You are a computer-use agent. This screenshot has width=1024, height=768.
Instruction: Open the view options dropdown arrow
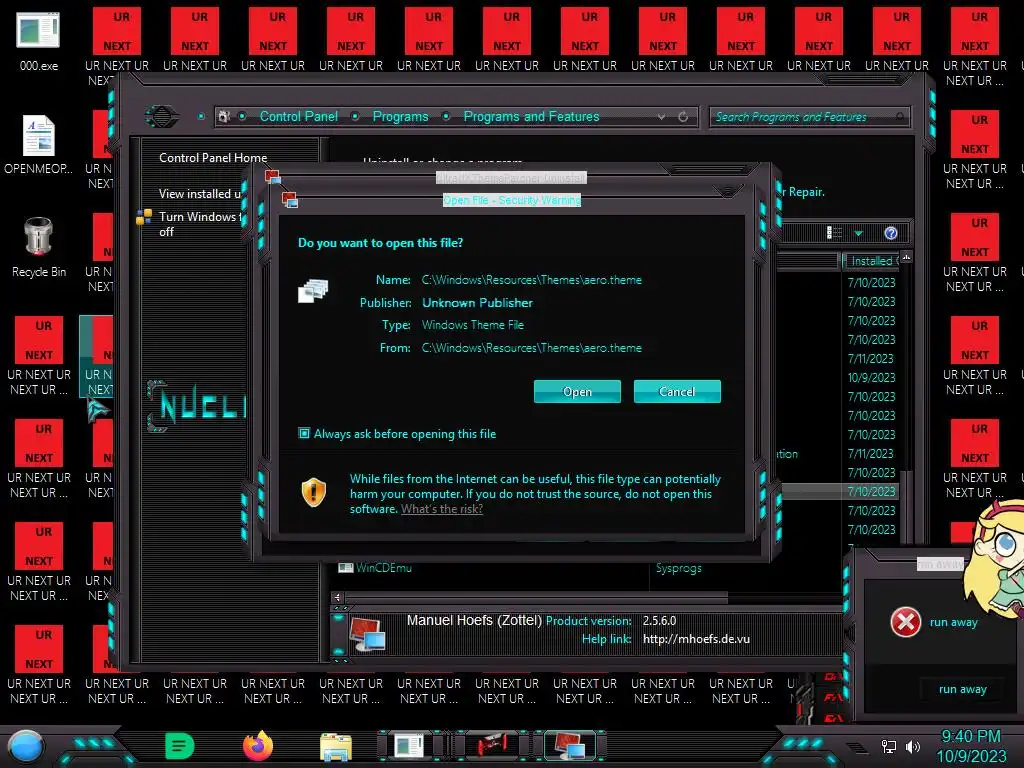[x=859, y=233]
